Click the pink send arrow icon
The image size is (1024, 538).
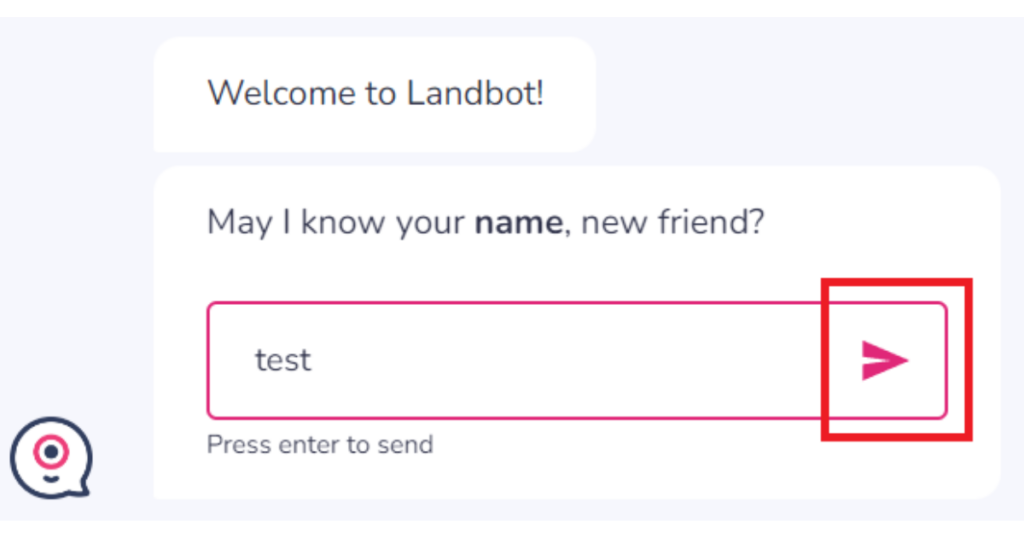[885, 360]
